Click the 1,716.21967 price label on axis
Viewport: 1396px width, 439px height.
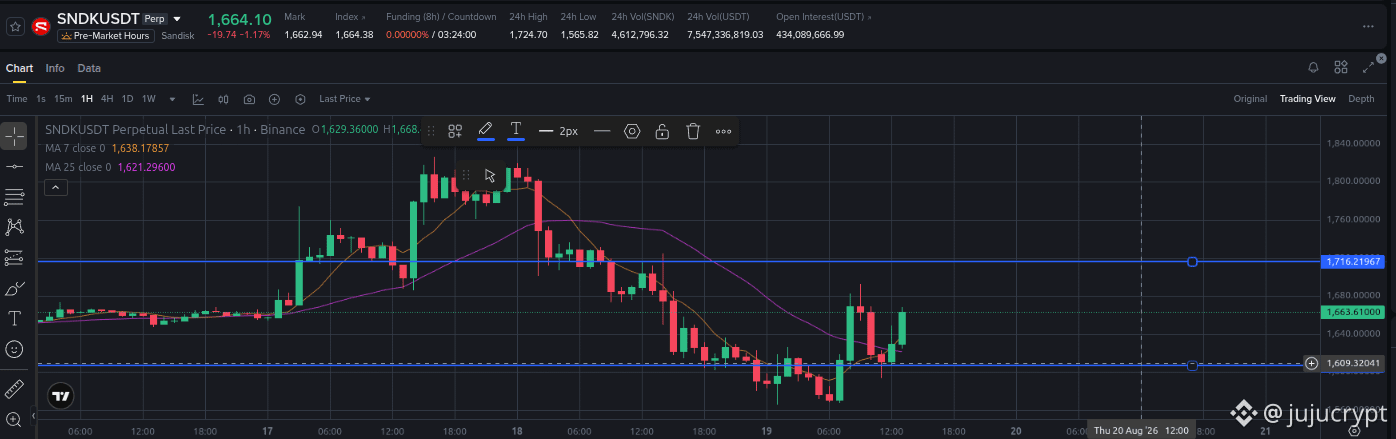coord(1354,262)
